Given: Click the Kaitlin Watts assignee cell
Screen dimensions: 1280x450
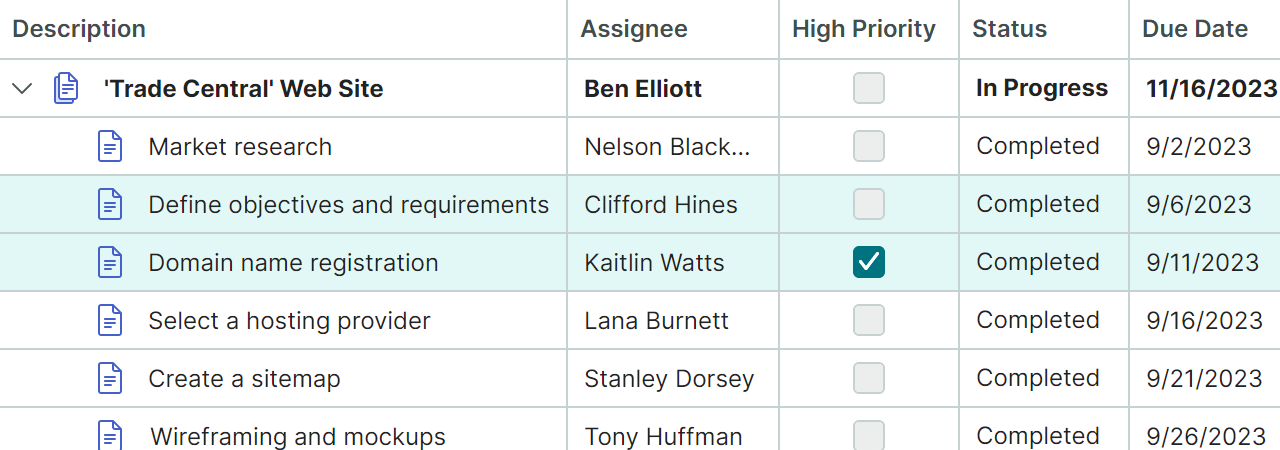Looking at the screenshot, I should 654,263.
